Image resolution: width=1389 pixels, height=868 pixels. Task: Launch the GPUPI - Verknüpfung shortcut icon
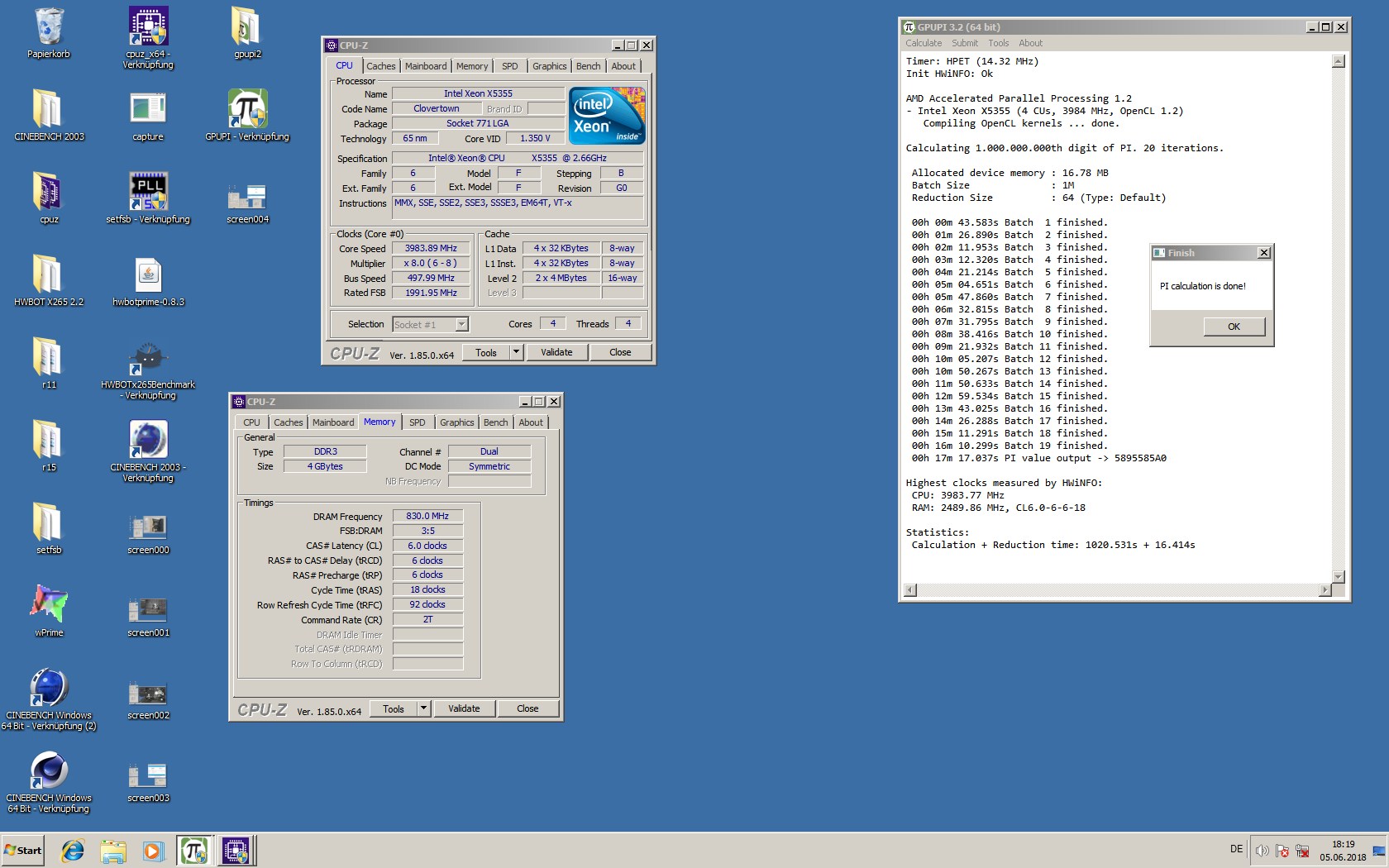tap(247, 109)
